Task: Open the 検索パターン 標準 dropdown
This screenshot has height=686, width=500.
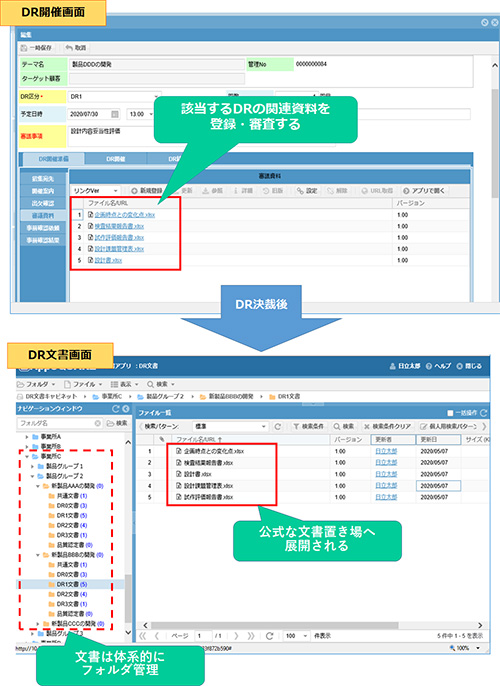Action: click(263, 426)
